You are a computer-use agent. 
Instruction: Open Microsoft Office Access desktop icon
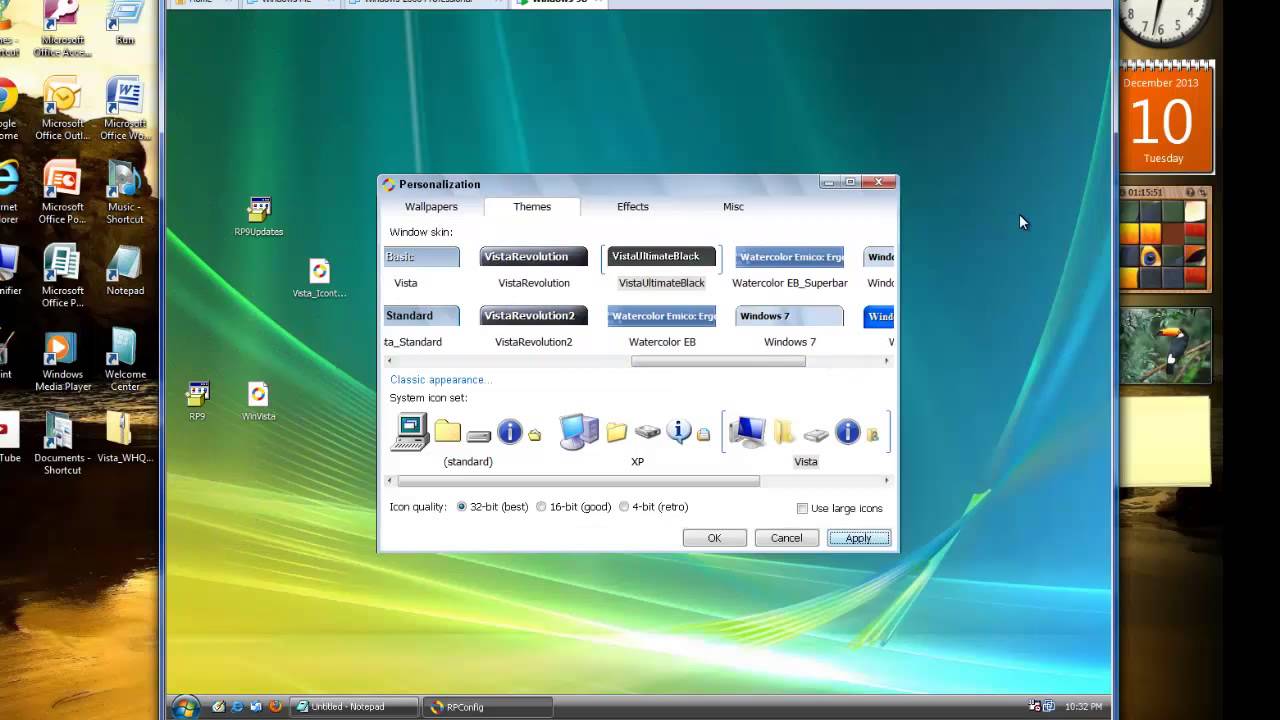pos(62,30)
